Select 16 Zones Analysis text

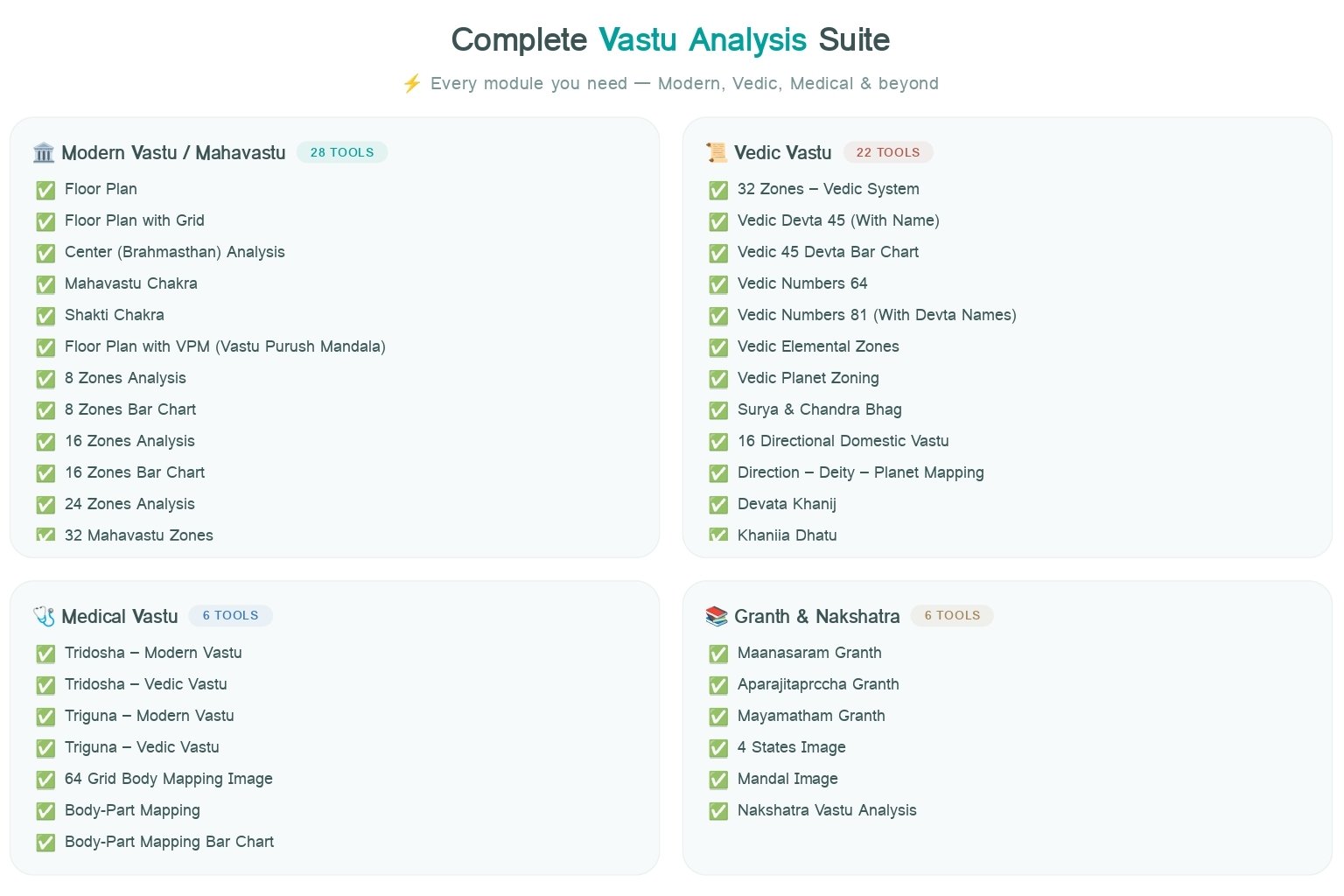[129, 441]
